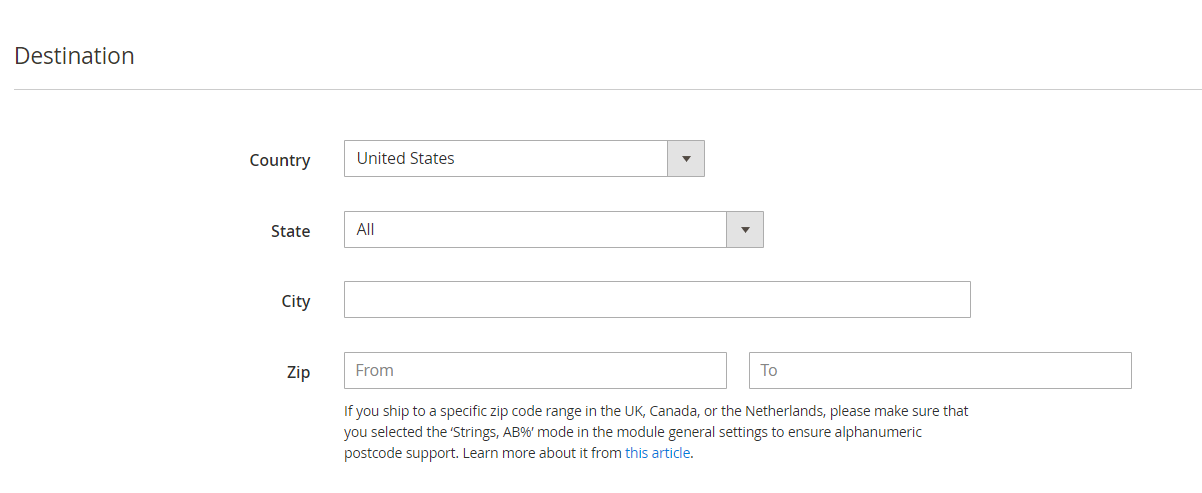1202x493 pixels.
Task: Open the Country select showing United States
Action: pos(524,159)
